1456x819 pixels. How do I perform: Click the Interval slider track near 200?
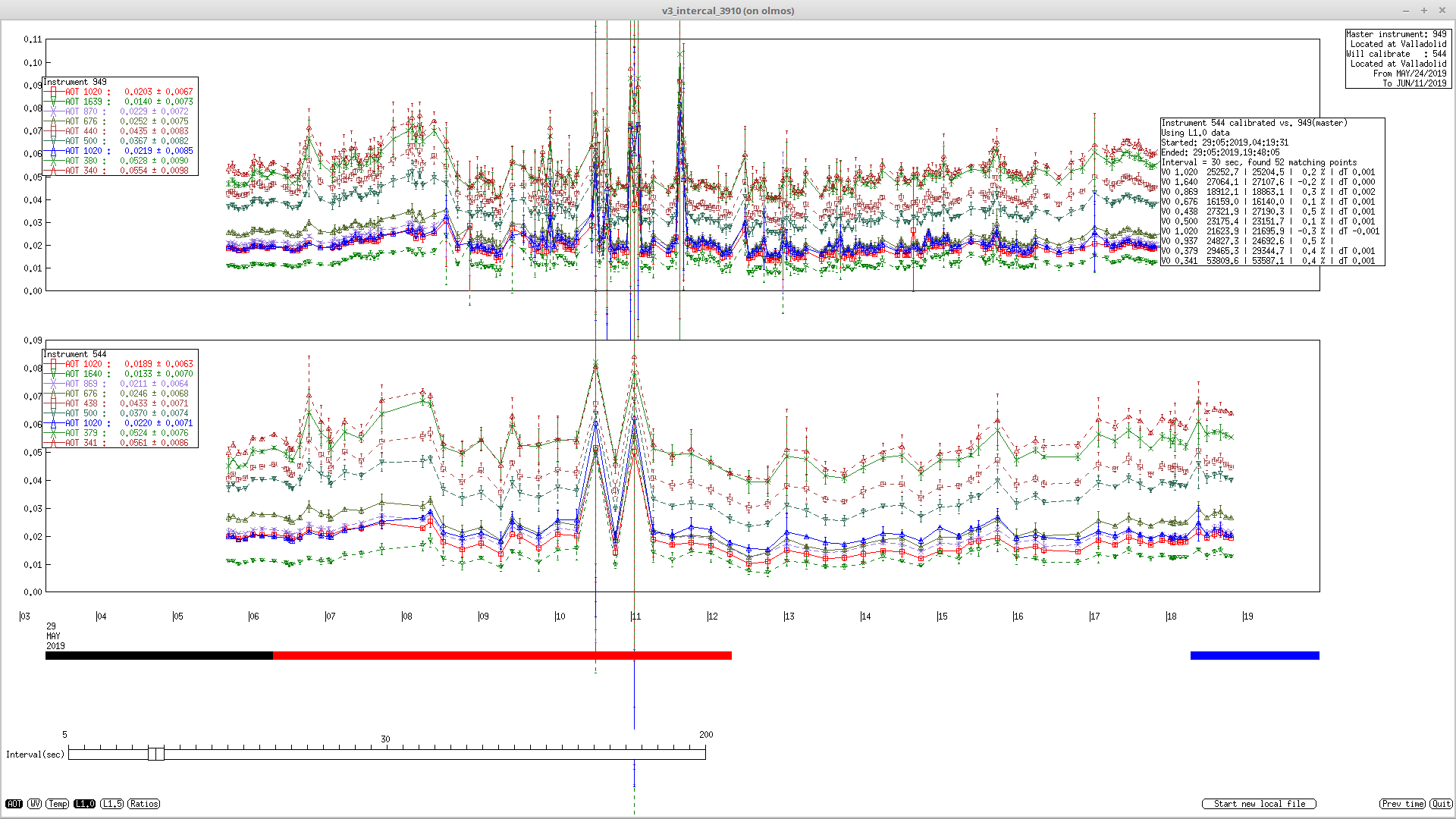701,754
